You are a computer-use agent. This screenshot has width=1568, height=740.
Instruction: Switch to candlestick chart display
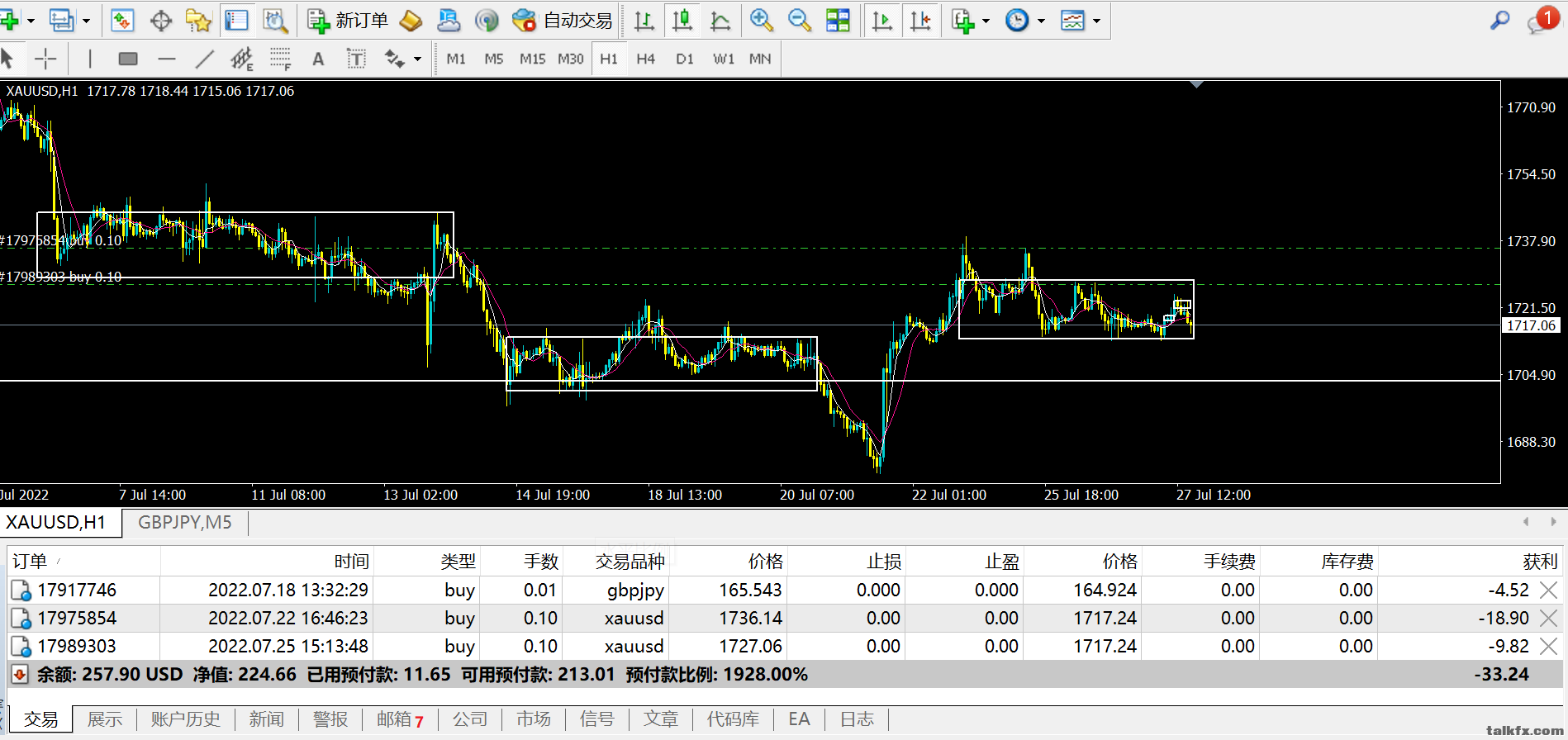point(682,21)
